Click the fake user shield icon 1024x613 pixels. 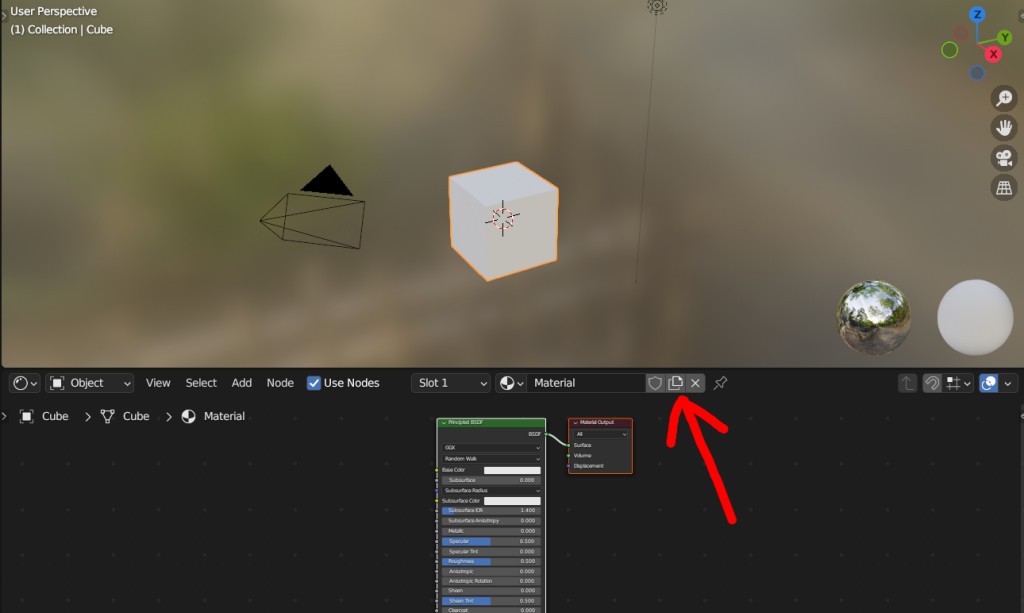655,383
